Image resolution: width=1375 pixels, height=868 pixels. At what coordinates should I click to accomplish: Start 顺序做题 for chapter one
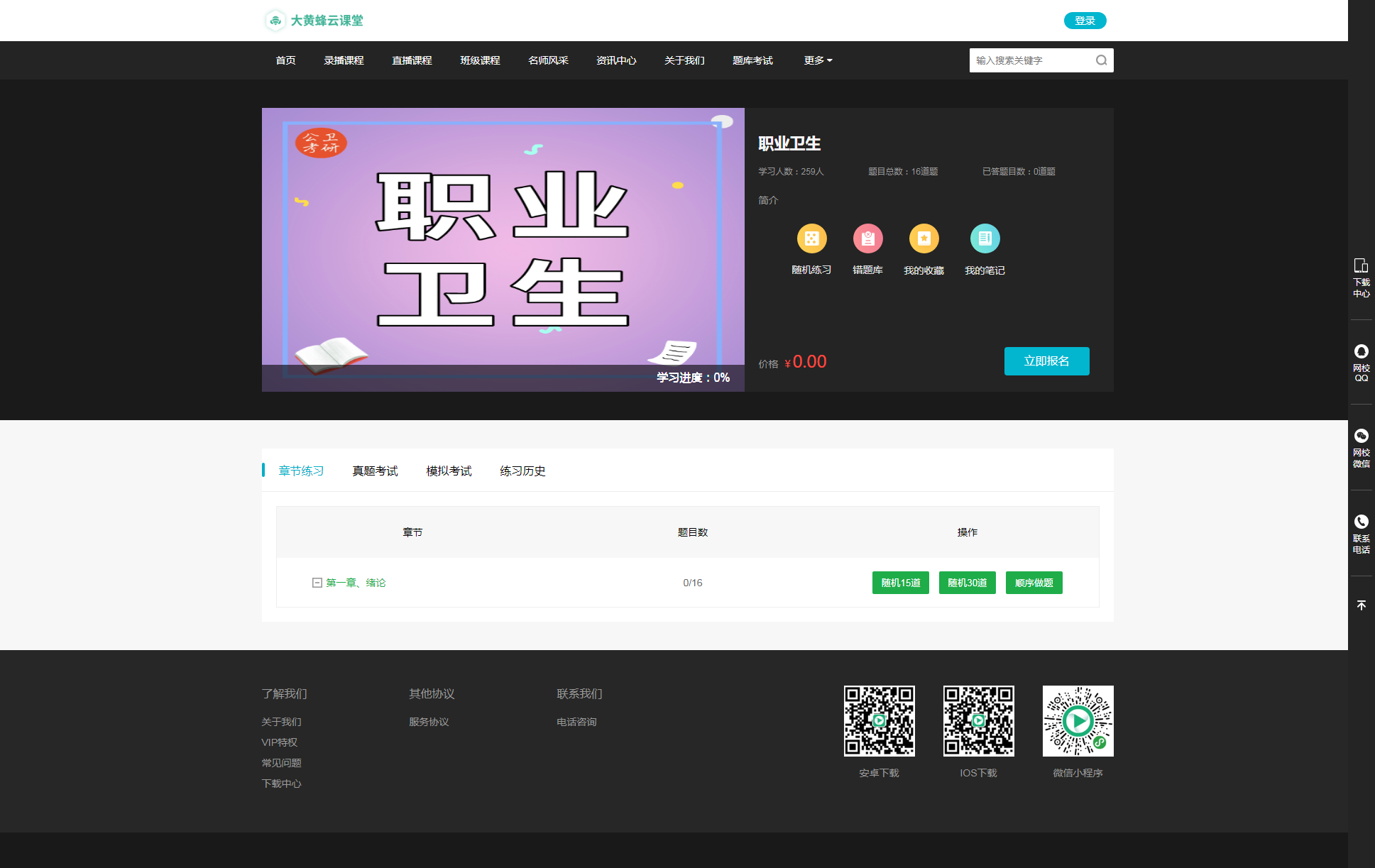click(x=1034, y=583)
